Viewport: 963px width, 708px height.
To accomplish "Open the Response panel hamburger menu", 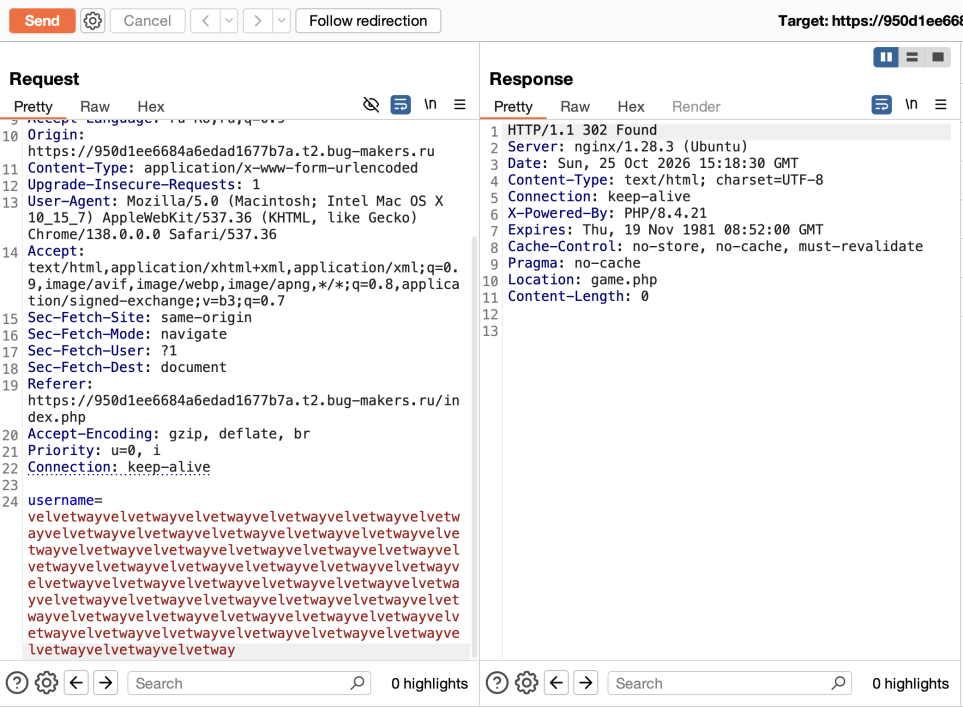I will pos(941,105).
